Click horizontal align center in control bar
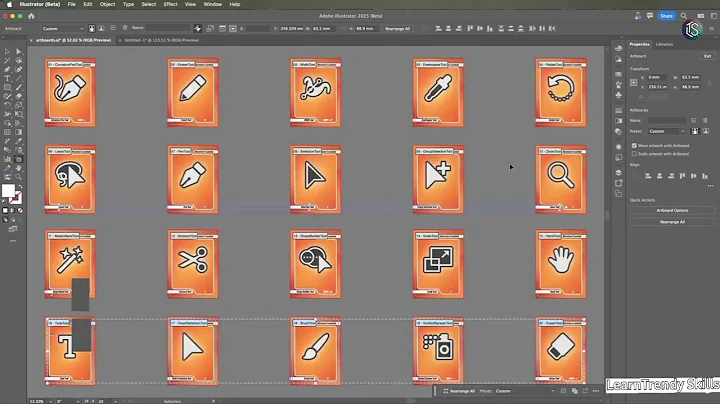The width and height of the screenshot is (720, 404). [x=449, y=28]
